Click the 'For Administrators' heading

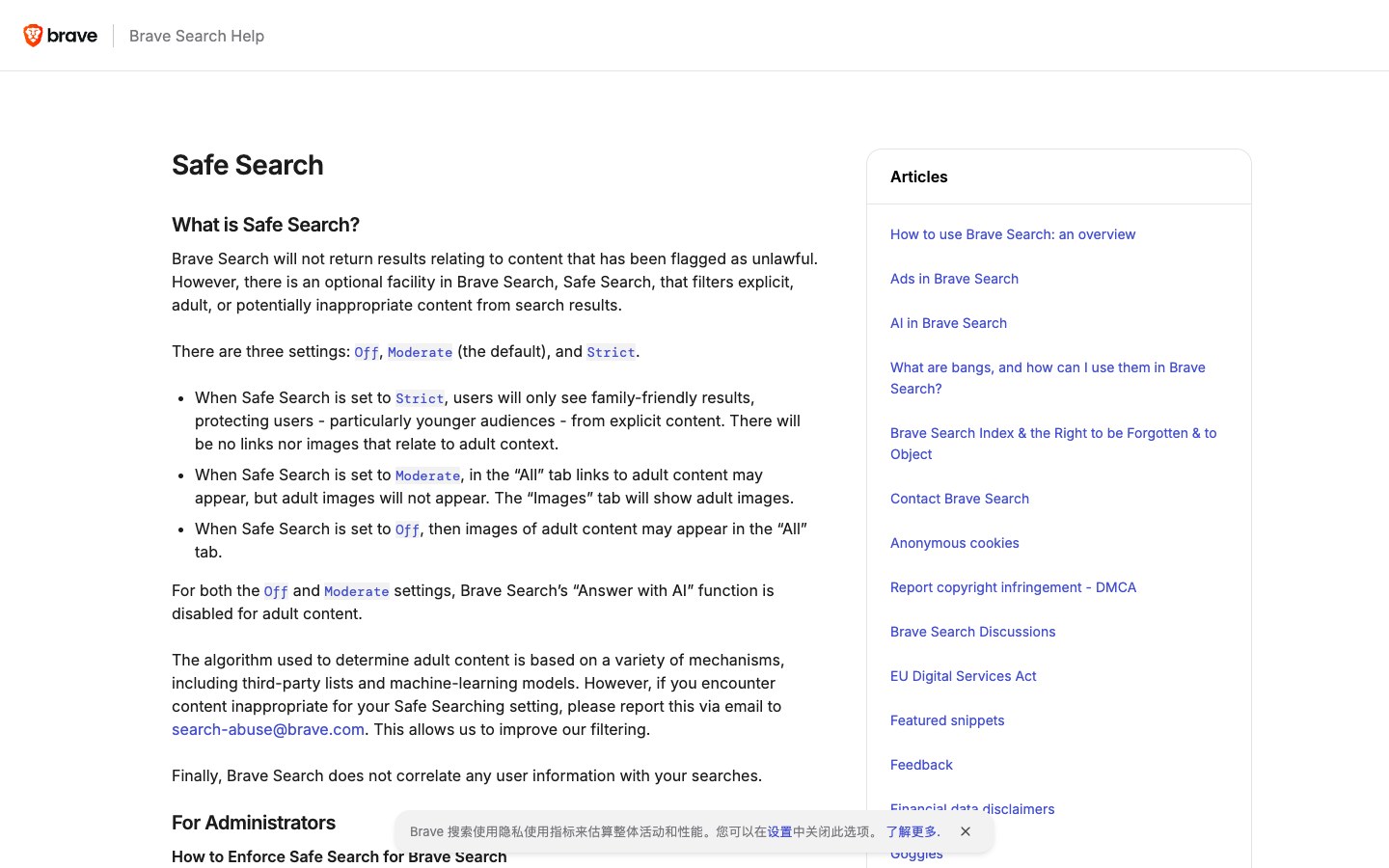coord(254,823)
